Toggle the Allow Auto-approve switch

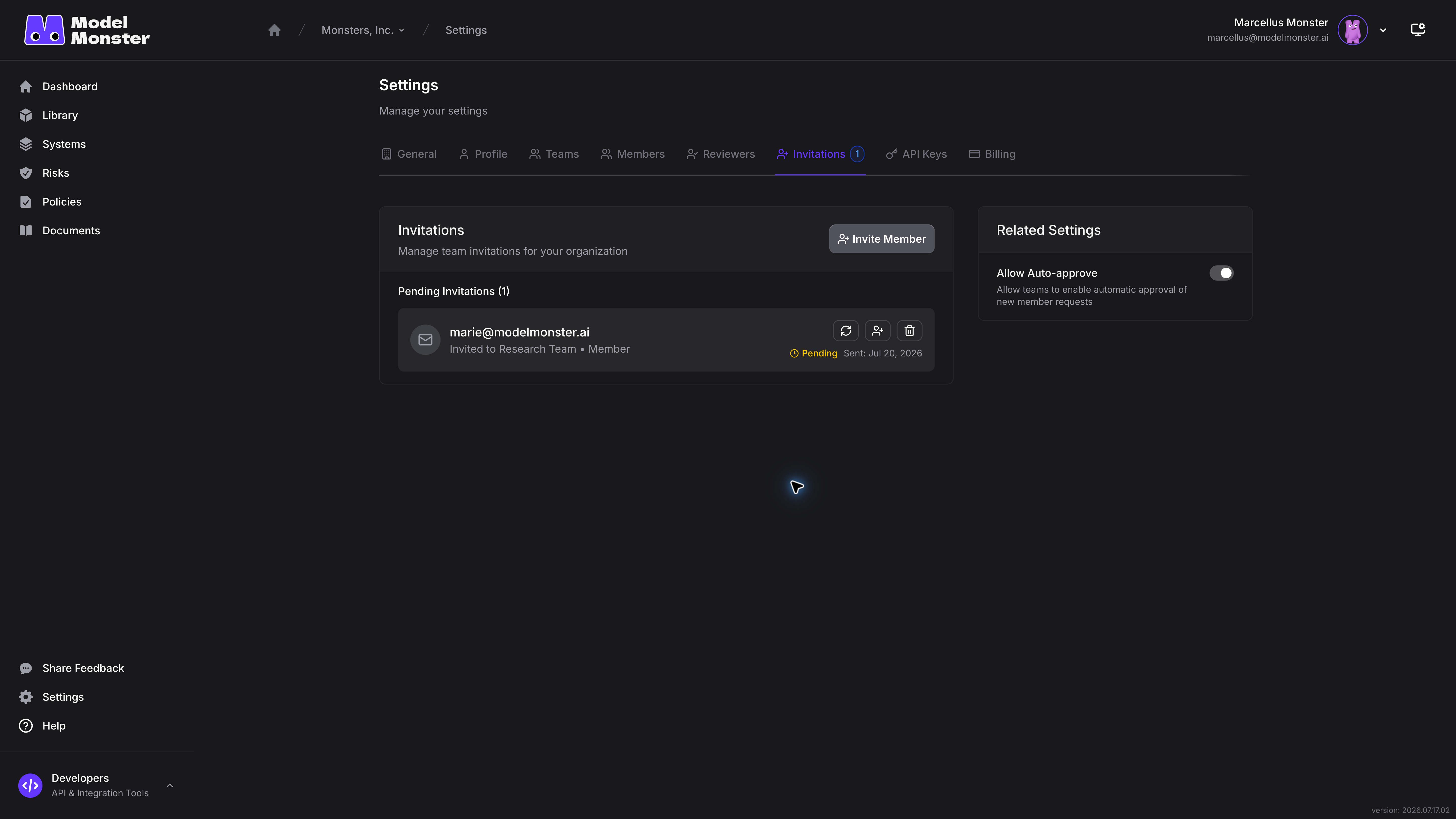[1221, 273]
